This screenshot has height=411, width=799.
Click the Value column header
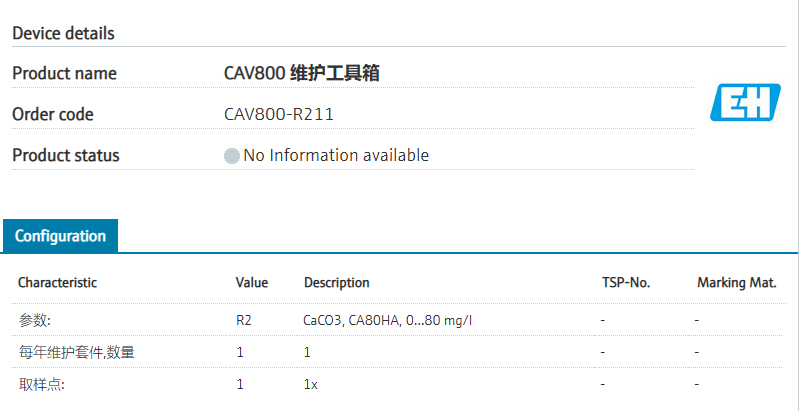(252, 283)
